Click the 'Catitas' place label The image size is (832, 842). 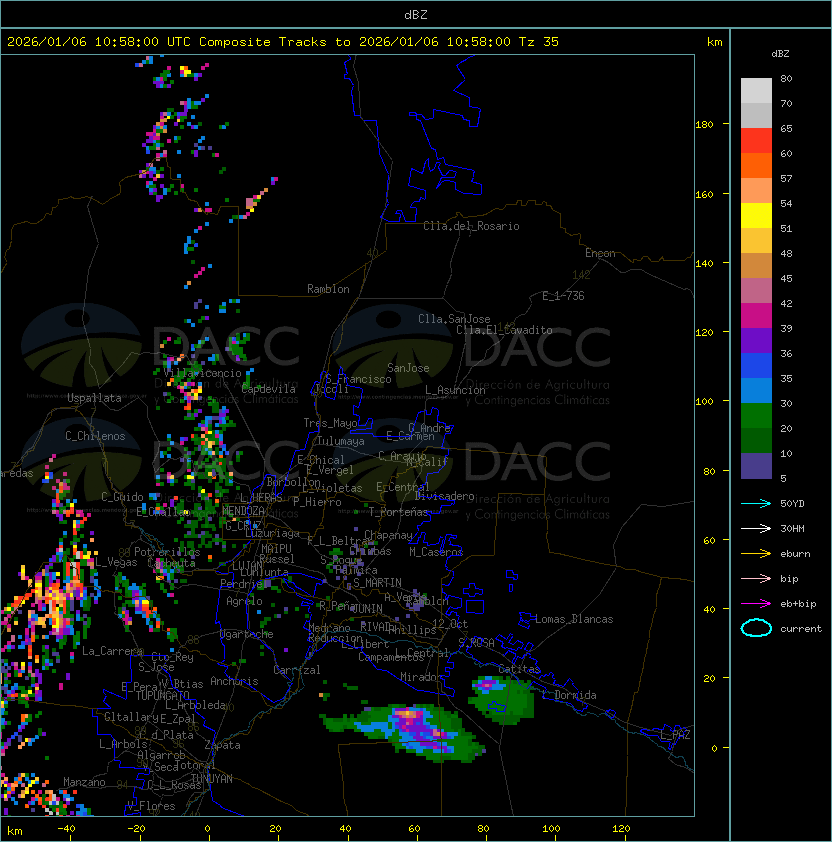tap(519, 669)
